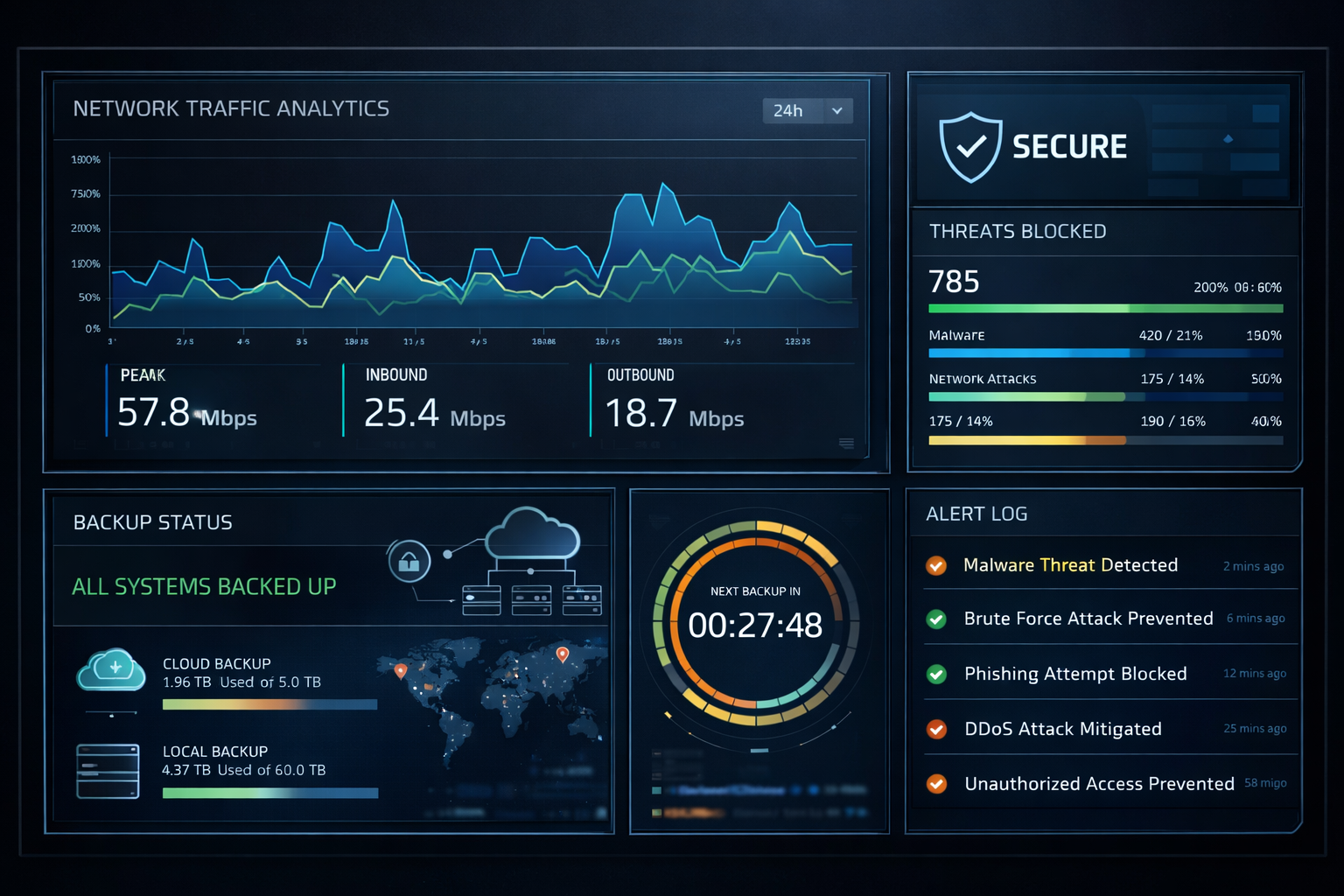The height and width of the screenshot is (896, 1344).
Task: Toggle the DDoS Attack Mitigated alert indicator
Action: pyautogui.click(x=937, y=729)
